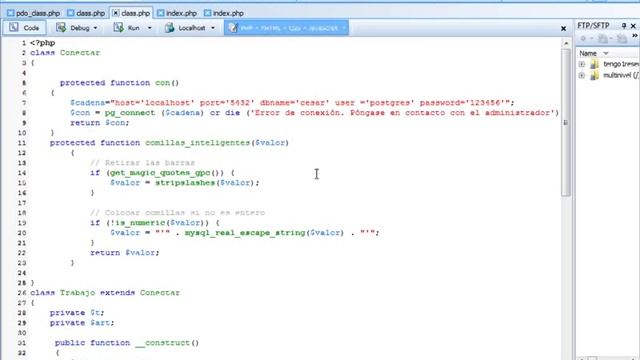Screen dimensions: 640x360
Task: Show more FTP toolbar buttons chevron
Action: pos(635,36)
